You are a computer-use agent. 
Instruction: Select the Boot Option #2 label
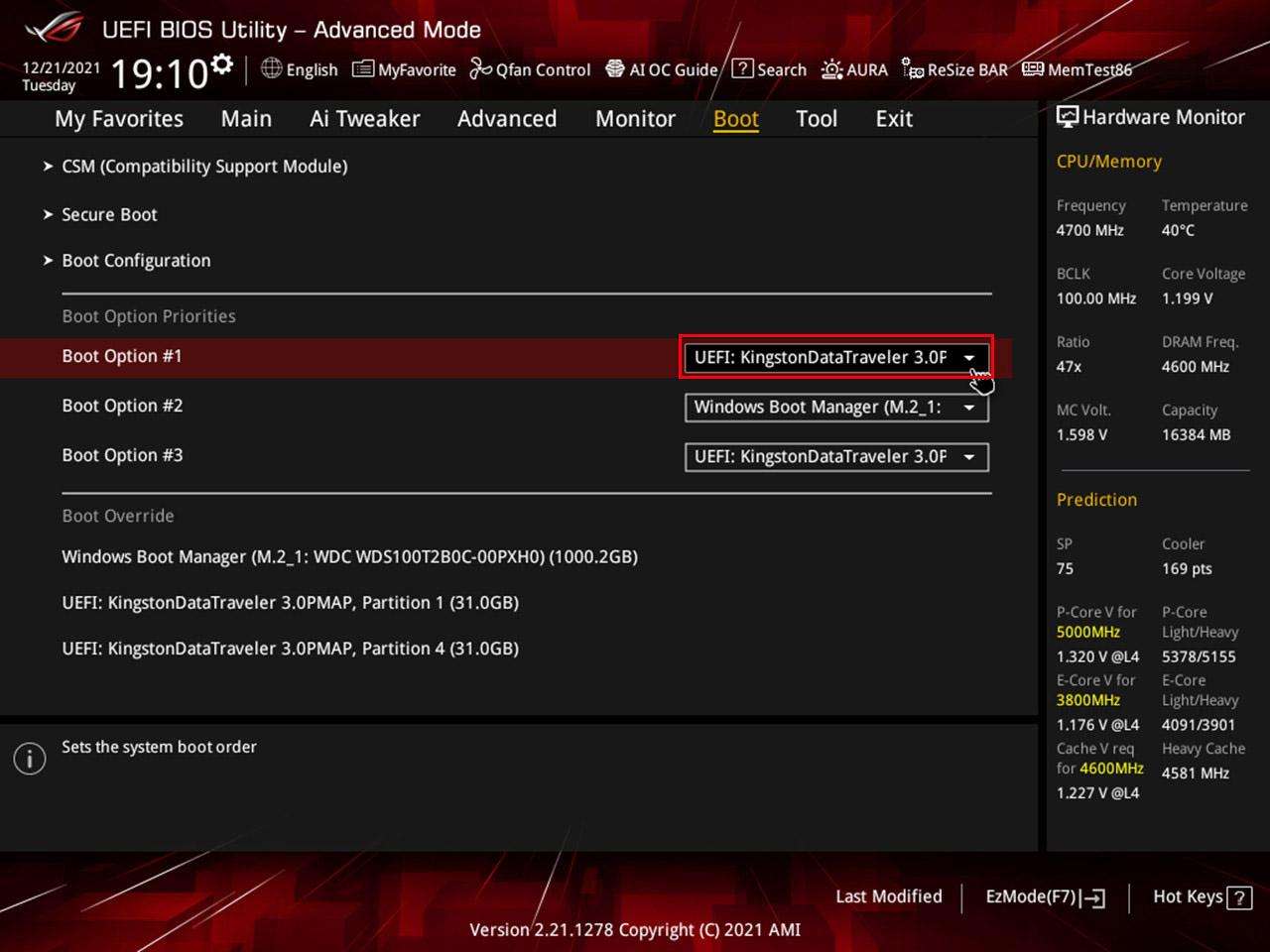pyautogui.click(x=122, y=406)
